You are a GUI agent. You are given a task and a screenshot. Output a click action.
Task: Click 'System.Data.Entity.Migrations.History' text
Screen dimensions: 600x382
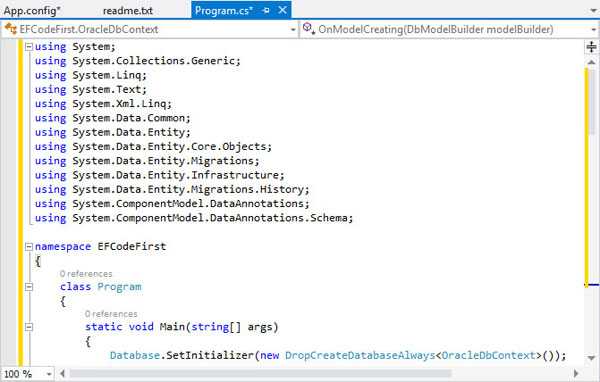[x=188, y=189]
